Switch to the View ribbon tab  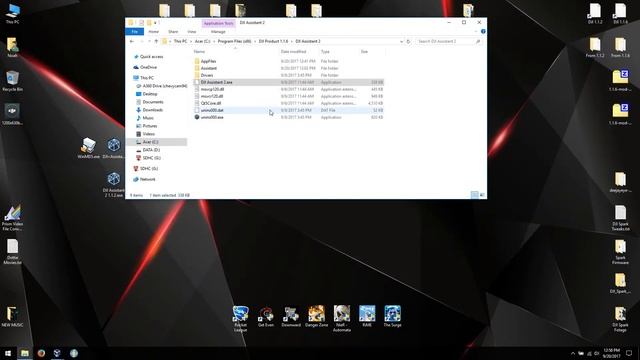191,31
